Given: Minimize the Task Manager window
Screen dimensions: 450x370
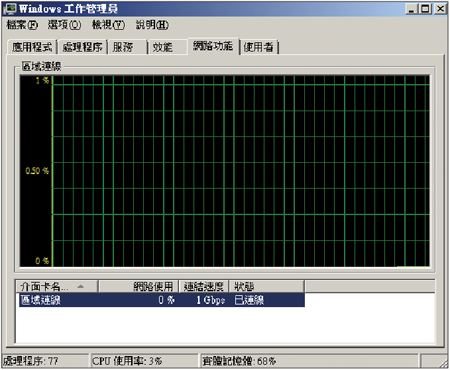Looking at the screenshot, I should click(x=412, y=9).
